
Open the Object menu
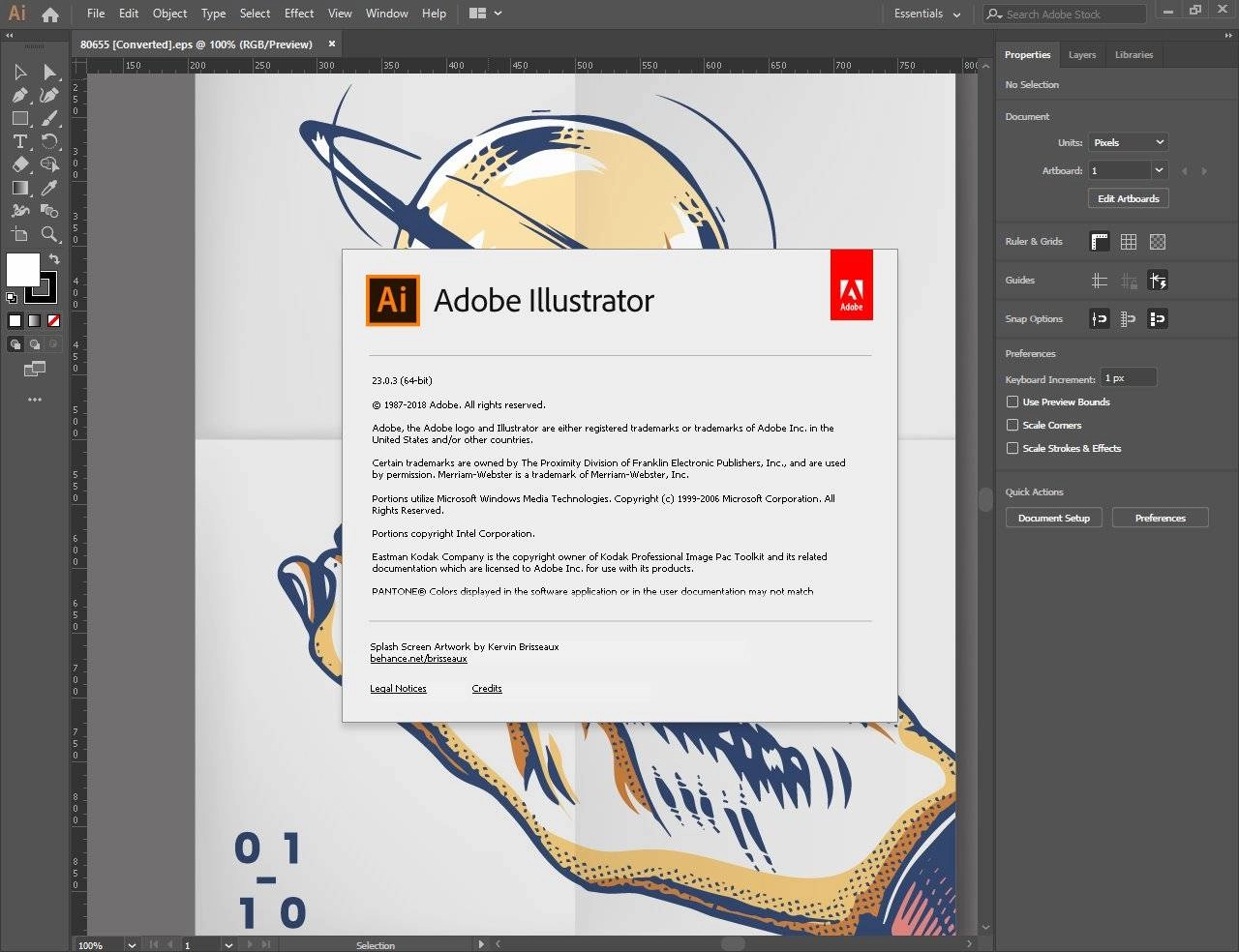coord(169,14)
